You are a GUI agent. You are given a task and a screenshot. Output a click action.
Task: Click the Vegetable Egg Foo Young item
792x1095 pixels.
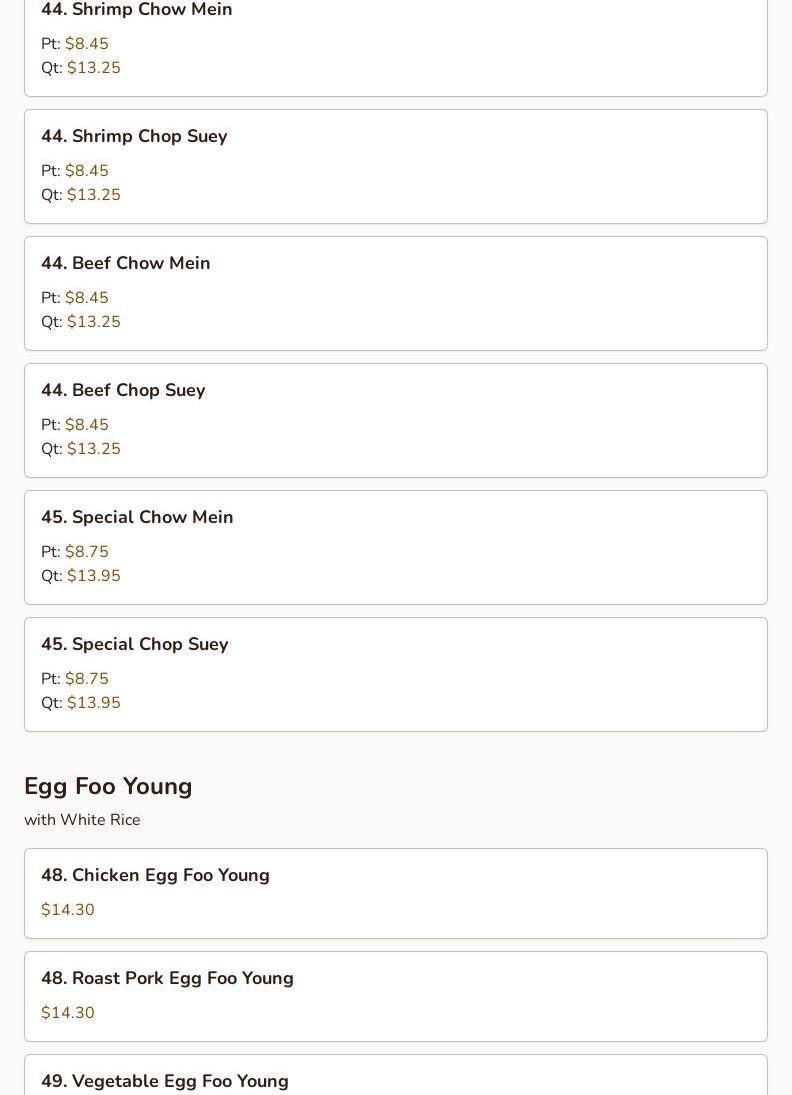[x=165, y=1081]
